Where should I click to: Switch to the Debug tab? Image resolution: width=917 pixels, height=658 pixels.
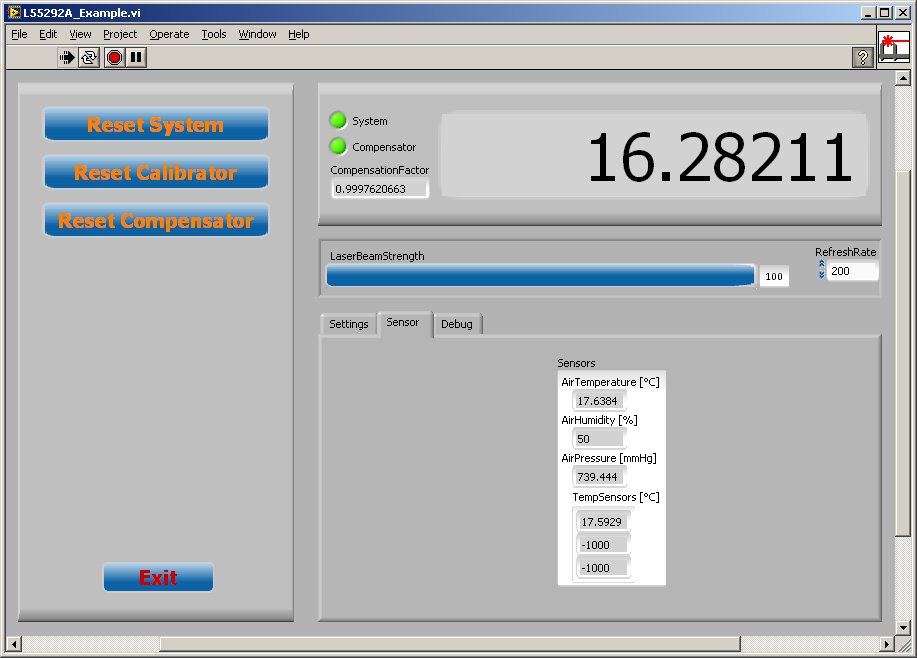457,324
